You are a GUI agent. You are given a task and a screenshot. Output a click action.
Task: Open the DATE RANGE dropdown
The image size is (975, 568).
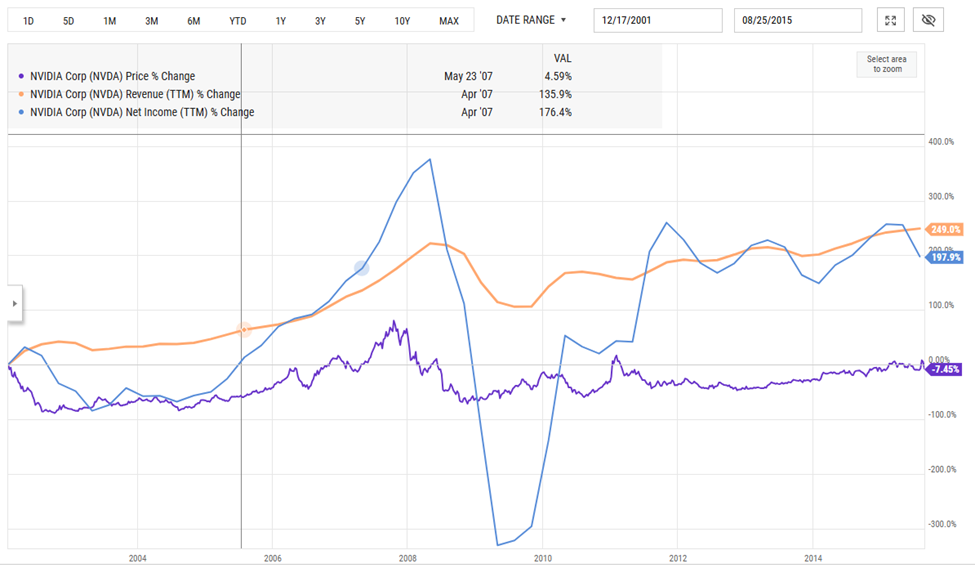(x=531, y=20)
